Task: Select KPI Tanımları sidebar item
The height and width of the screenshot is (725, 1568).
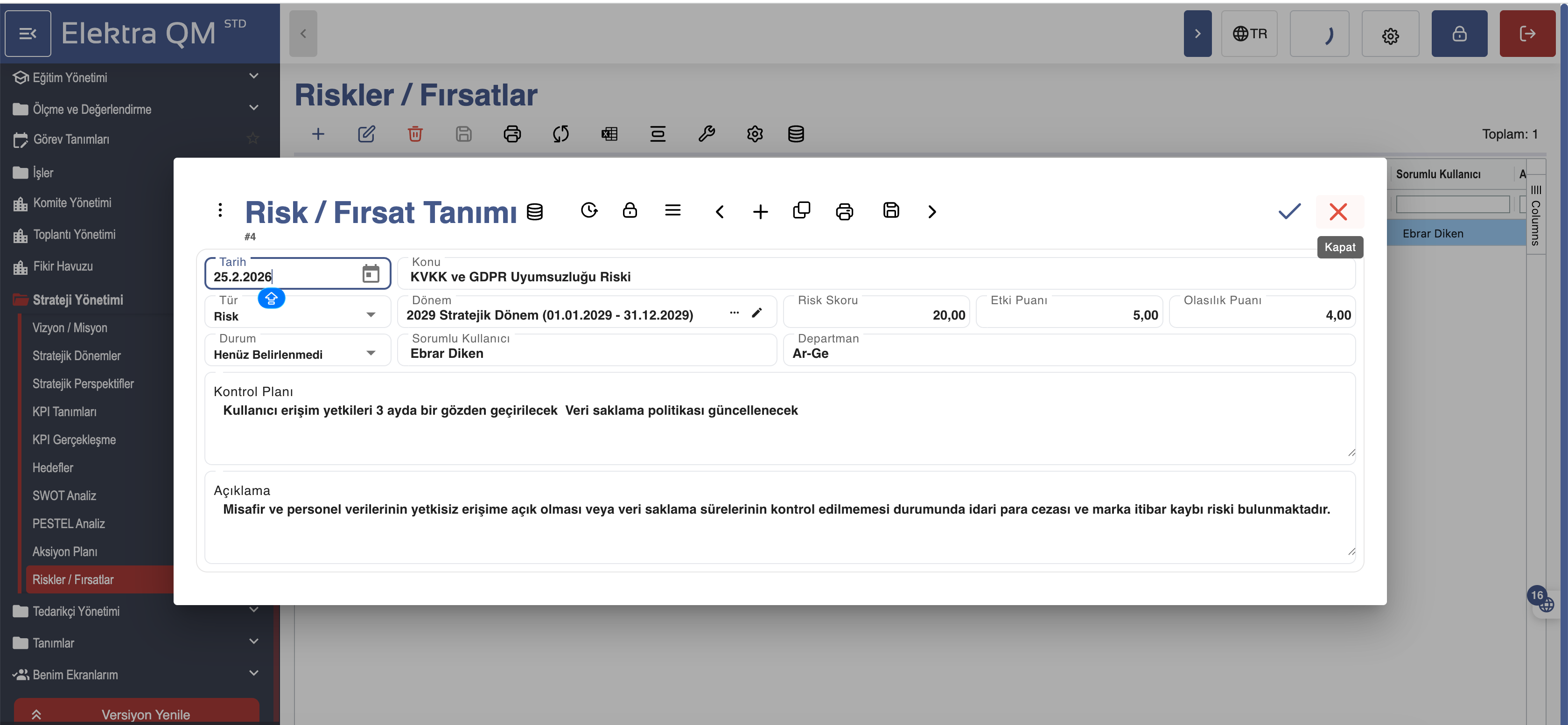Action: pos(64,411)
